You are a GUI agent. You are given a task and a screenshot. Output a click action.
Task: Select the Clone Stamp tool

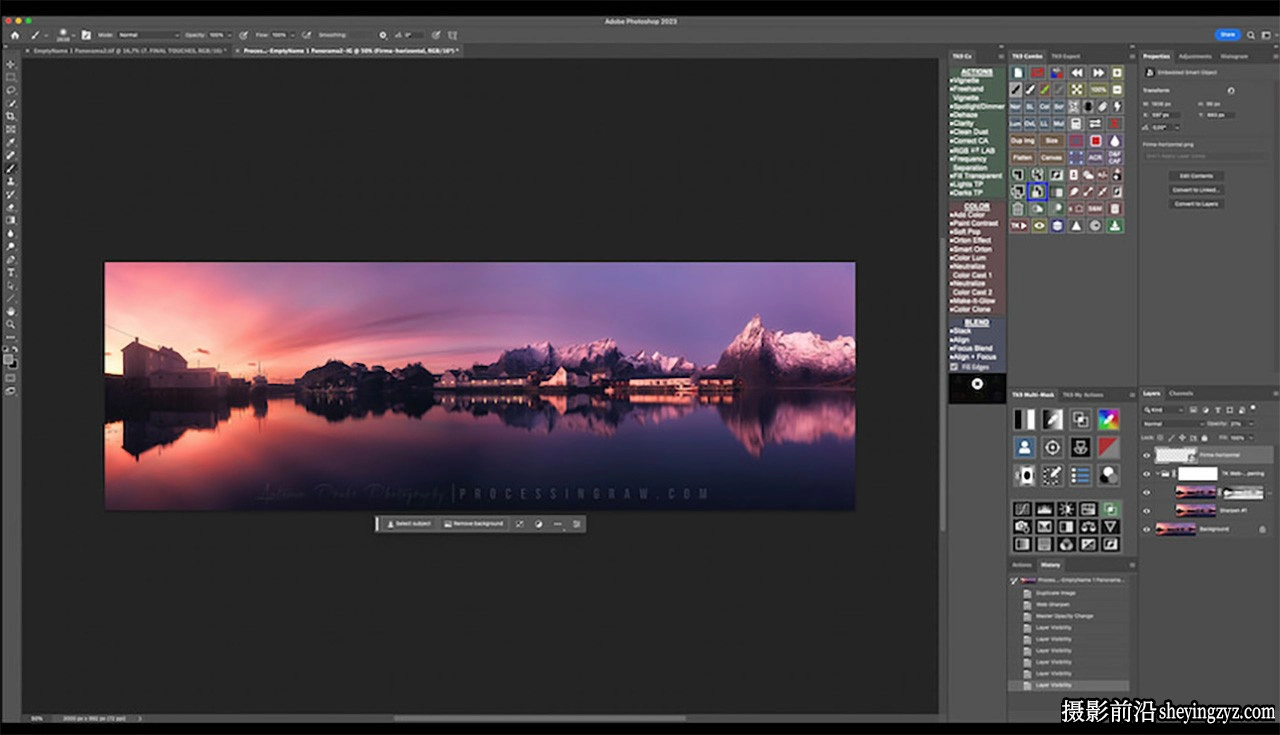tap(11, 182)
